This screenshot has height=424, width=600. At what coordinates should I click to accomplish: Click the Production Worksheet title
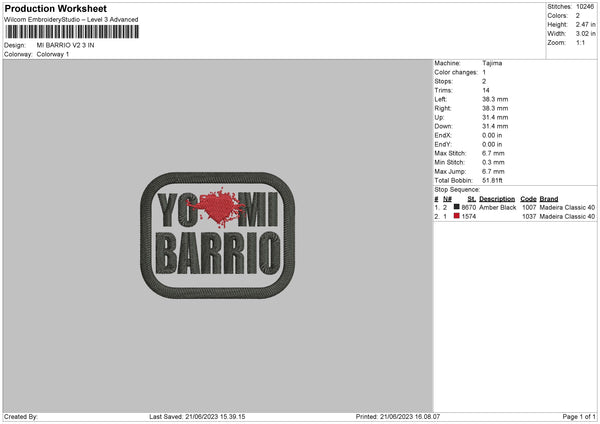pos(55,8)
